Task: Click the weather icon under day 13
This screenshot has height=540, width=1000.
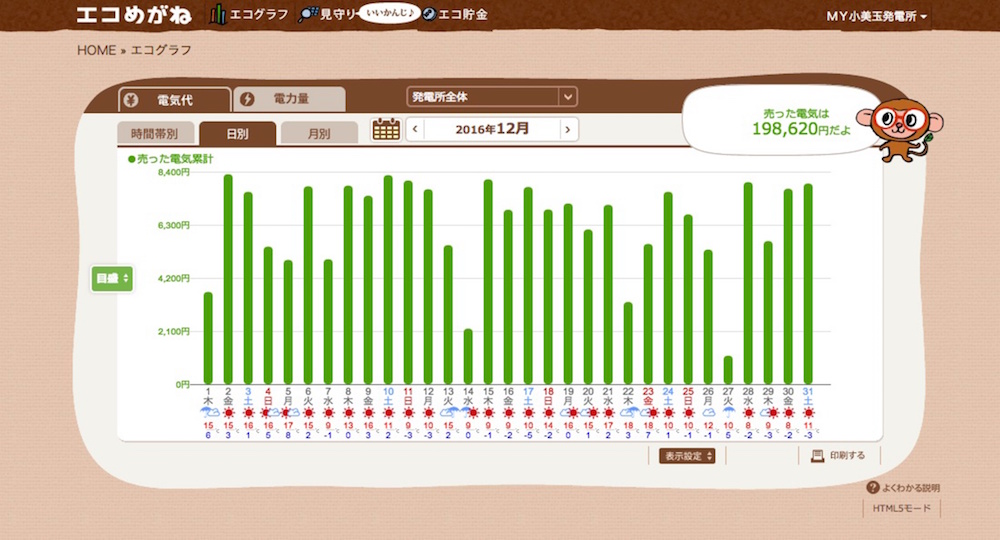Action: click(x=448, y=412)
